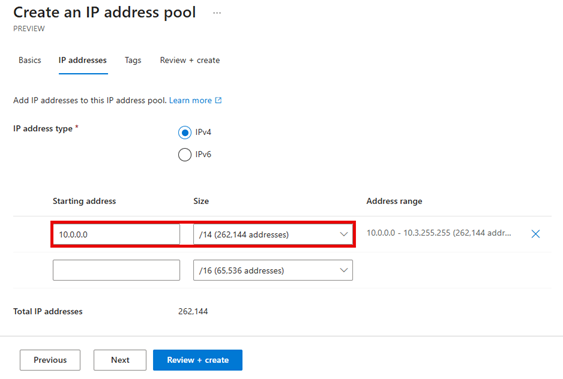Click the chevron arrow of the /16 dropdown

(344, 270)
